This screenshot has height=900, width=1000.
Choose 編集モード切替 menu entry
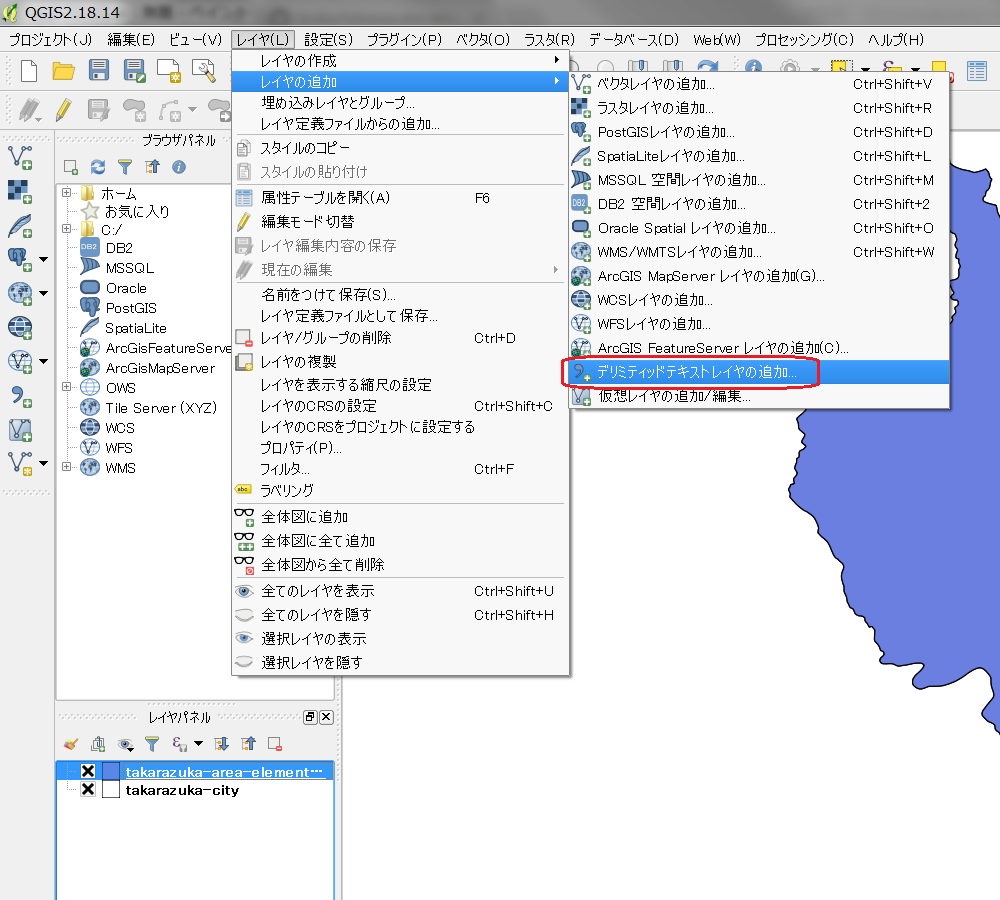pos(400,222)
